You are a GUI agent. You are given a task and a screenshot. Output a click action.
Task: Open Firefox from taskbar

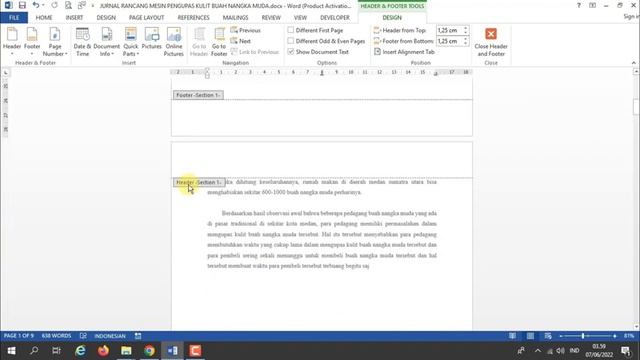coord(103,351)
